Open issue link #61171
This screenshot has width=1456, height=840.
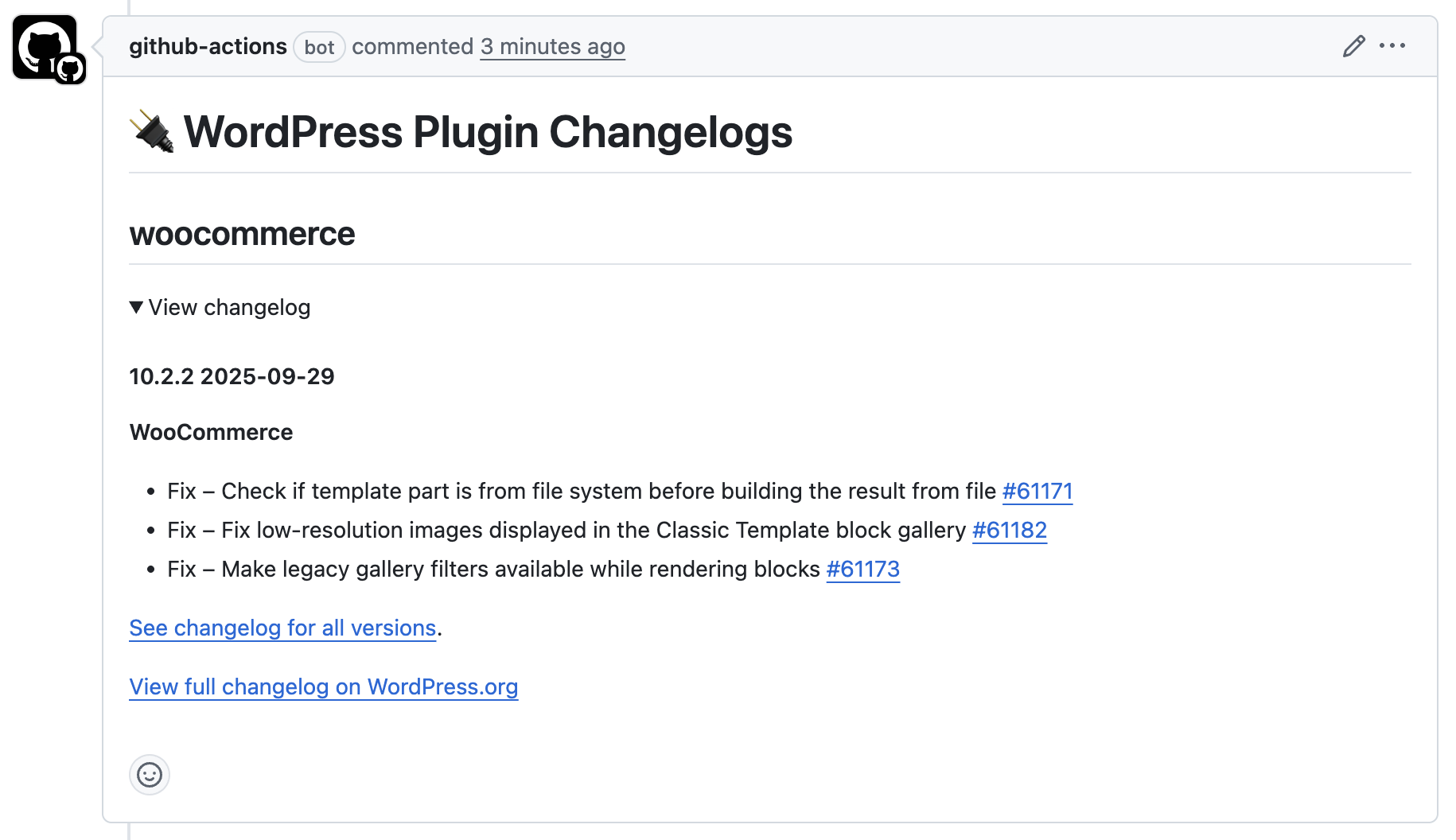(1037, 491)
